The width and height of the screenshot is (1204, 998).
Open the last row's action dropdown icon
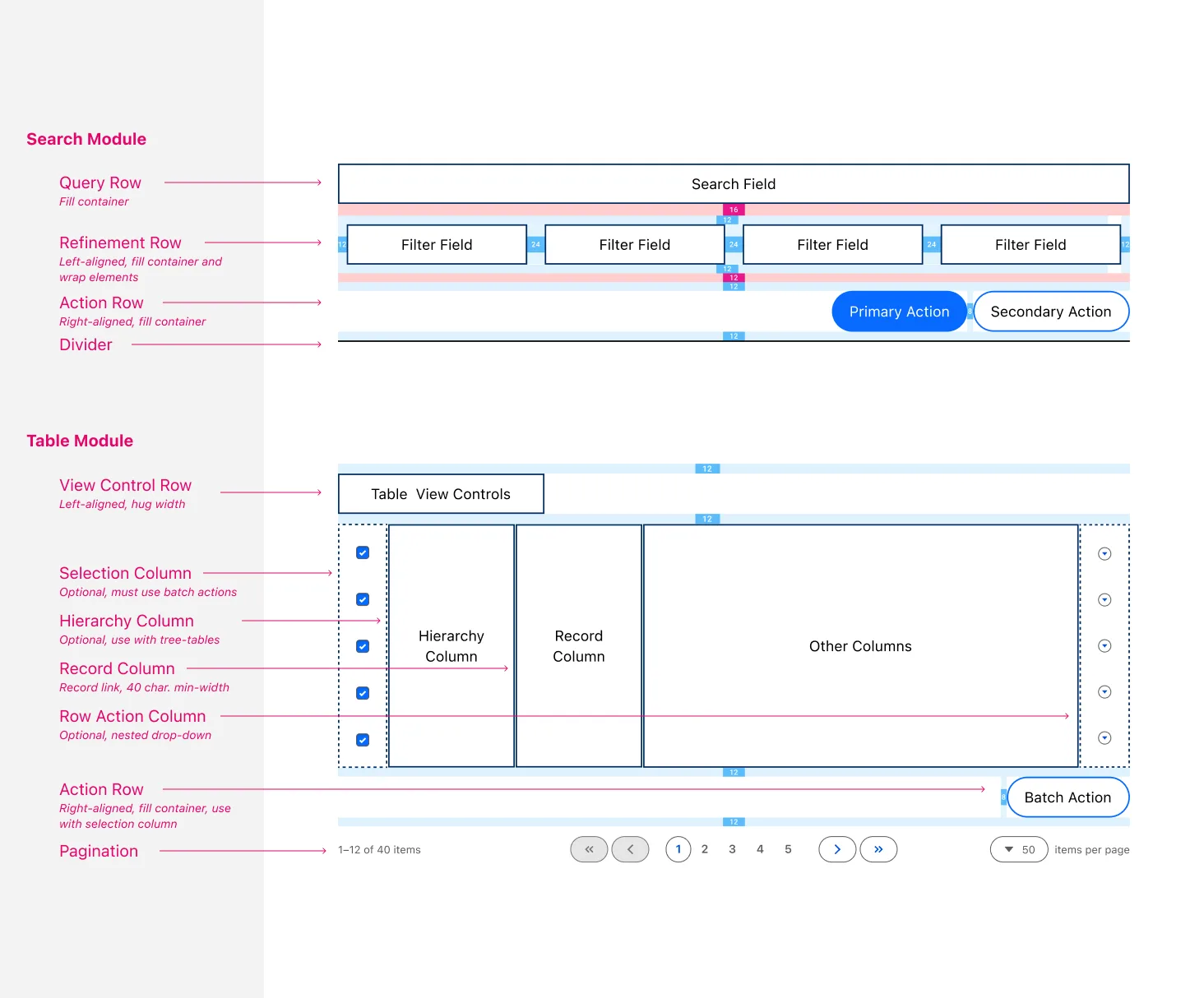coord(1104,738)
